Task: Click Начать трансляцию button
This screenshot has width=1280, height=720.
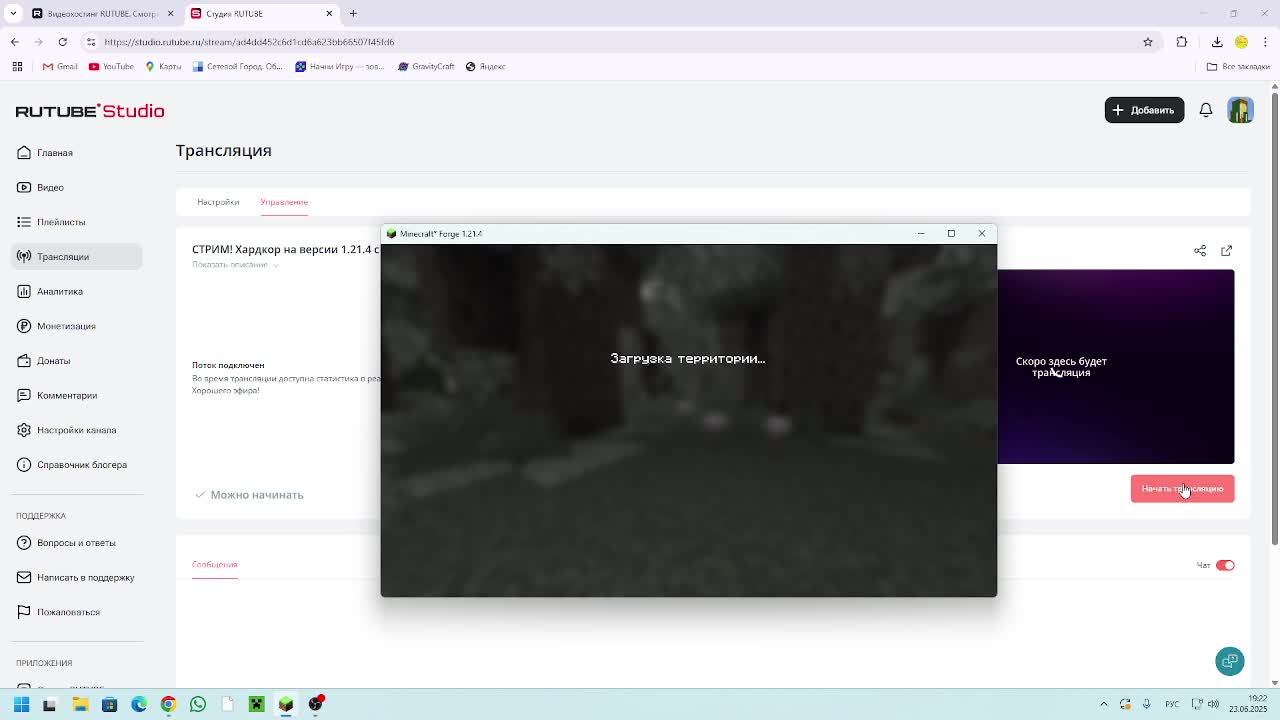Action: [1182, 489]
